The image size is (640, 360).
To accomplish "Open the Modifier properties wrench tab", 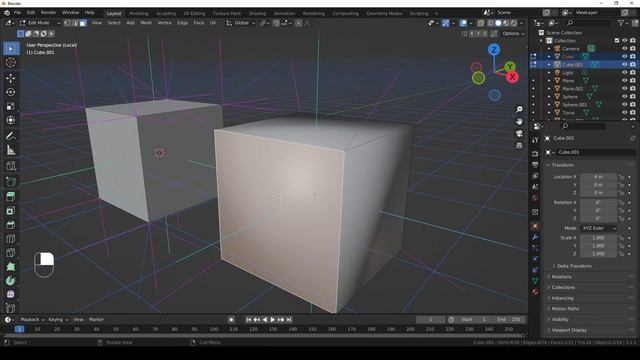I will [535, 237].
